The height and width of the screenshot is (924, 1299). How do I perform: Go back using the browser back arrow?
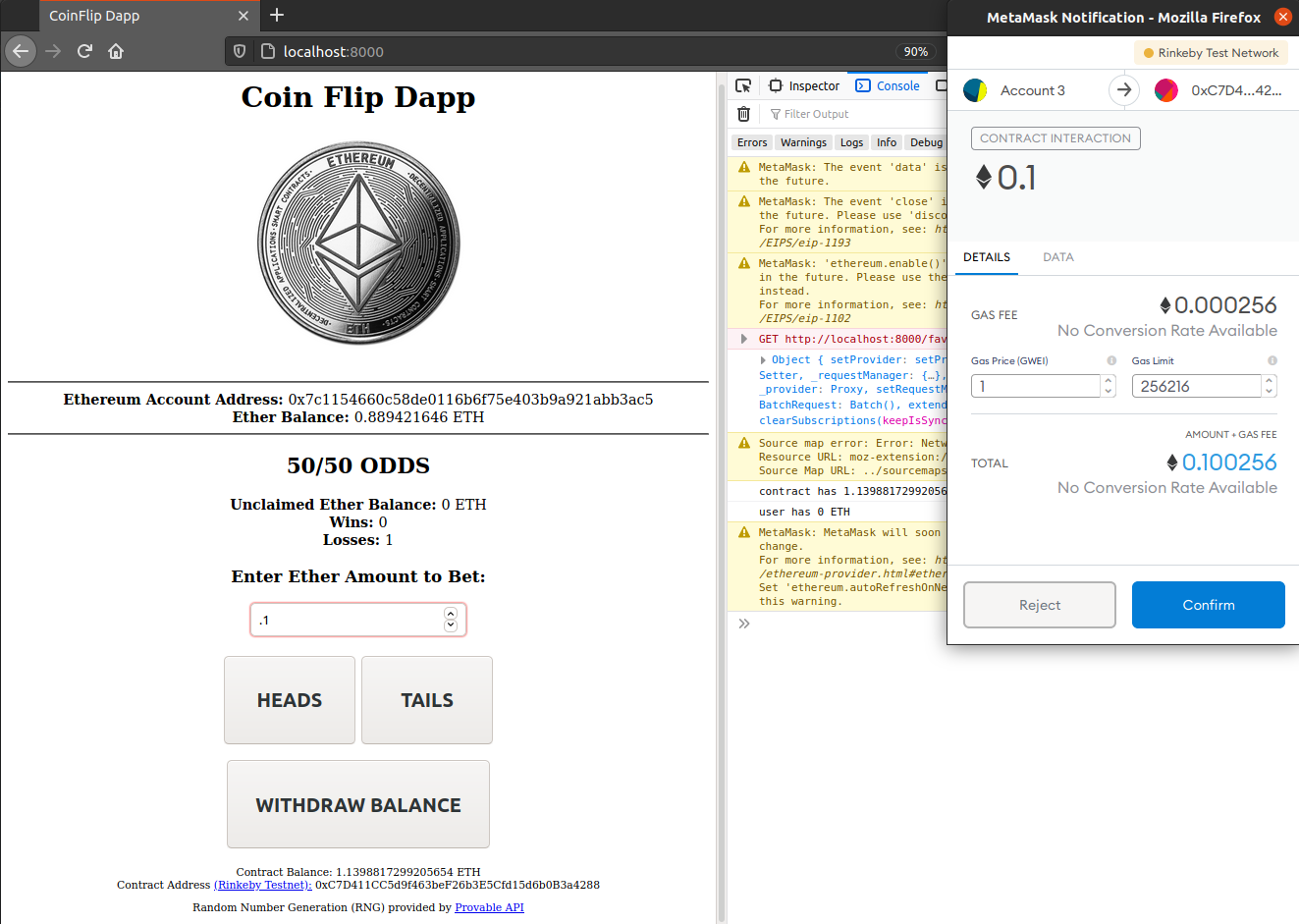click(x=21, y=51)
